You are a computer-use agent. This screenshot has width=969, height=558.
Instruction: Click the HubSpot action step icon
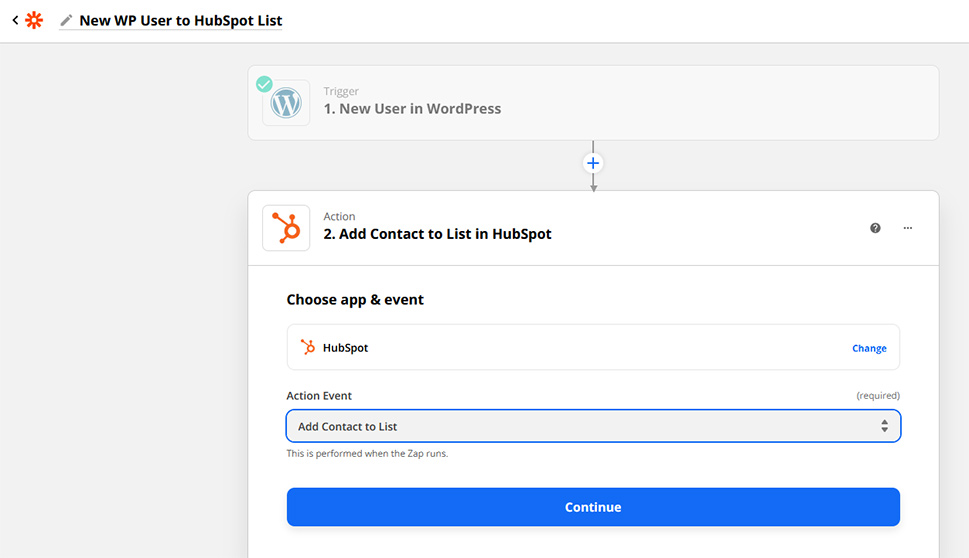click(x=286, y=228)
